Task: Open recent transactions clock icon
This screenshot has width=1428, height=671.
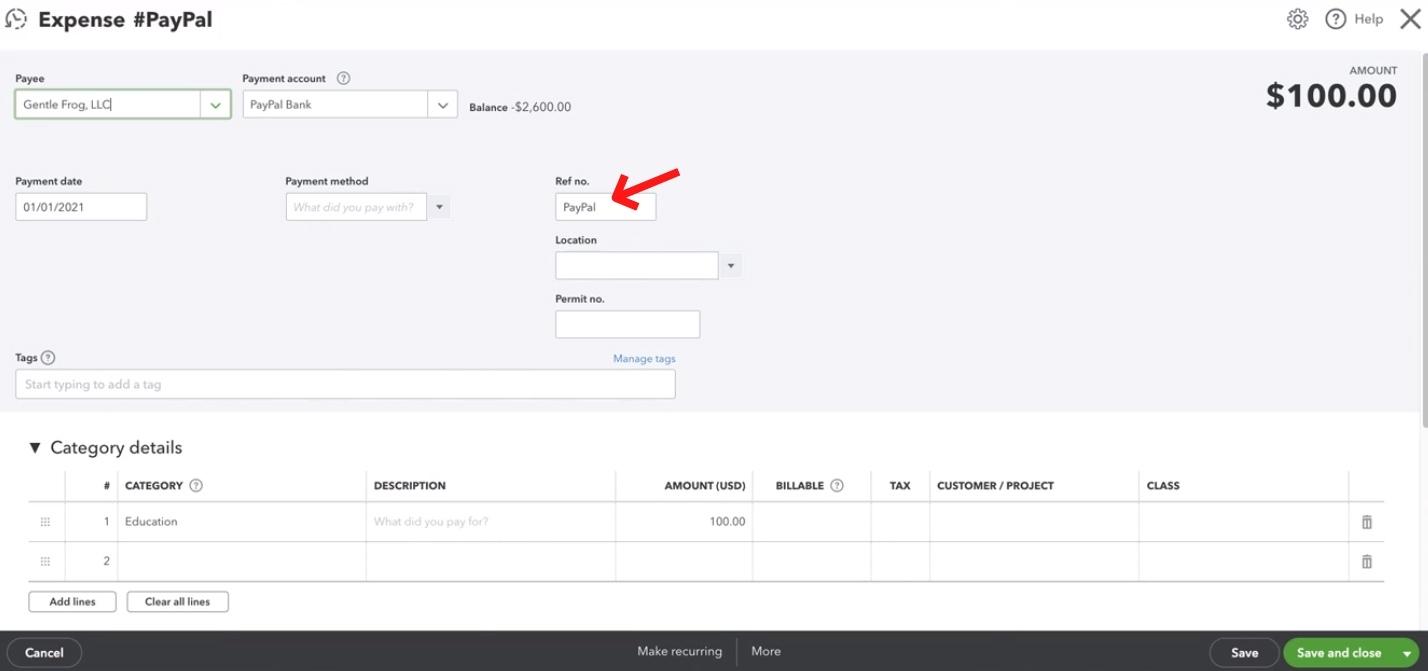Action: coord(16,19)
